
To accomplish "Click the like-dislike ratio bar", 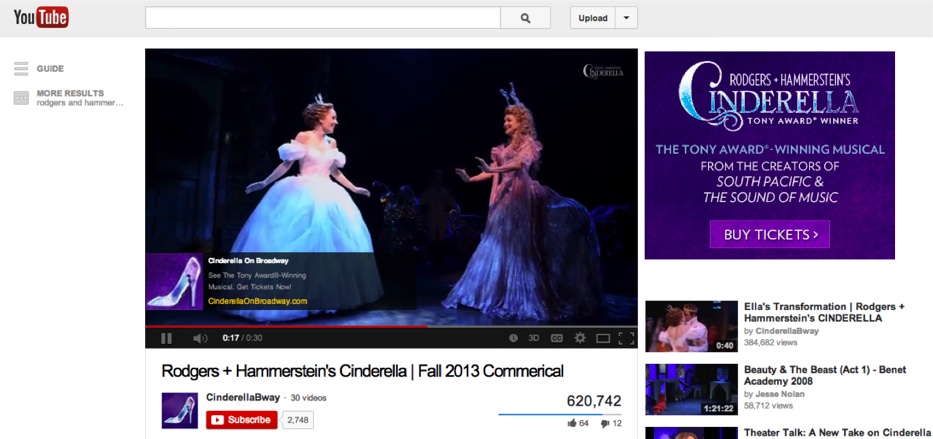I will [560, 414].
